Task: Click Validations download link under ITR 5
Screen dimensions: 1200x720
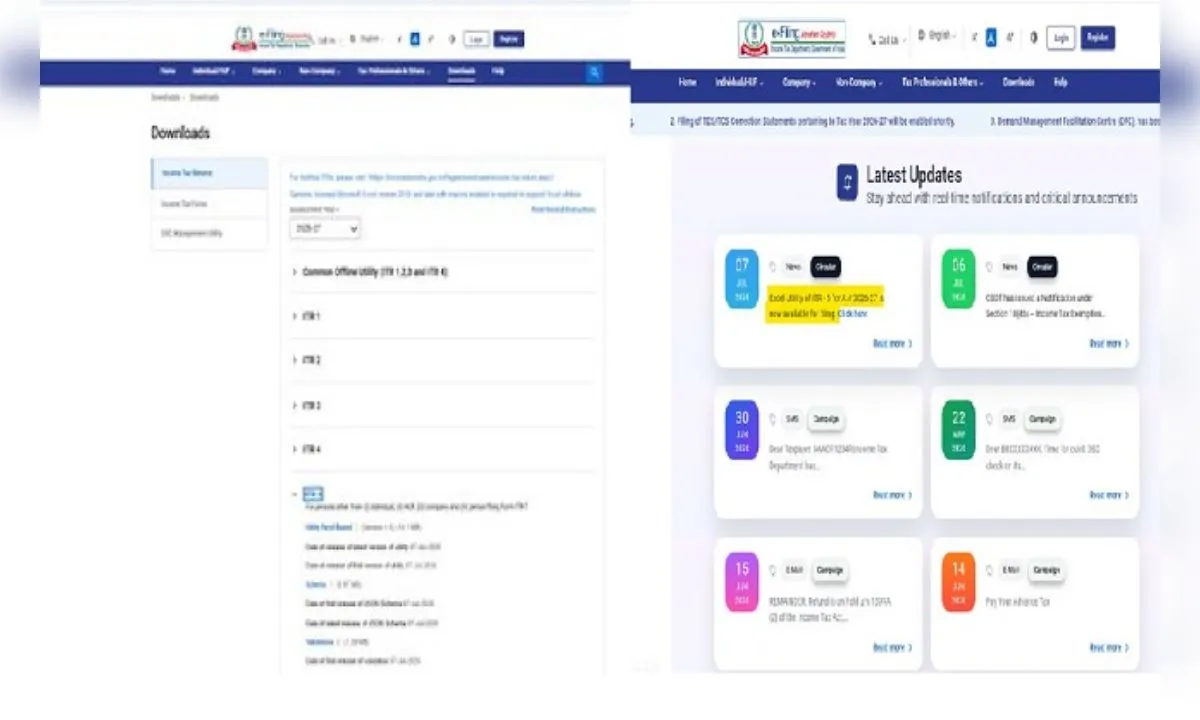Action: [320, 642]
